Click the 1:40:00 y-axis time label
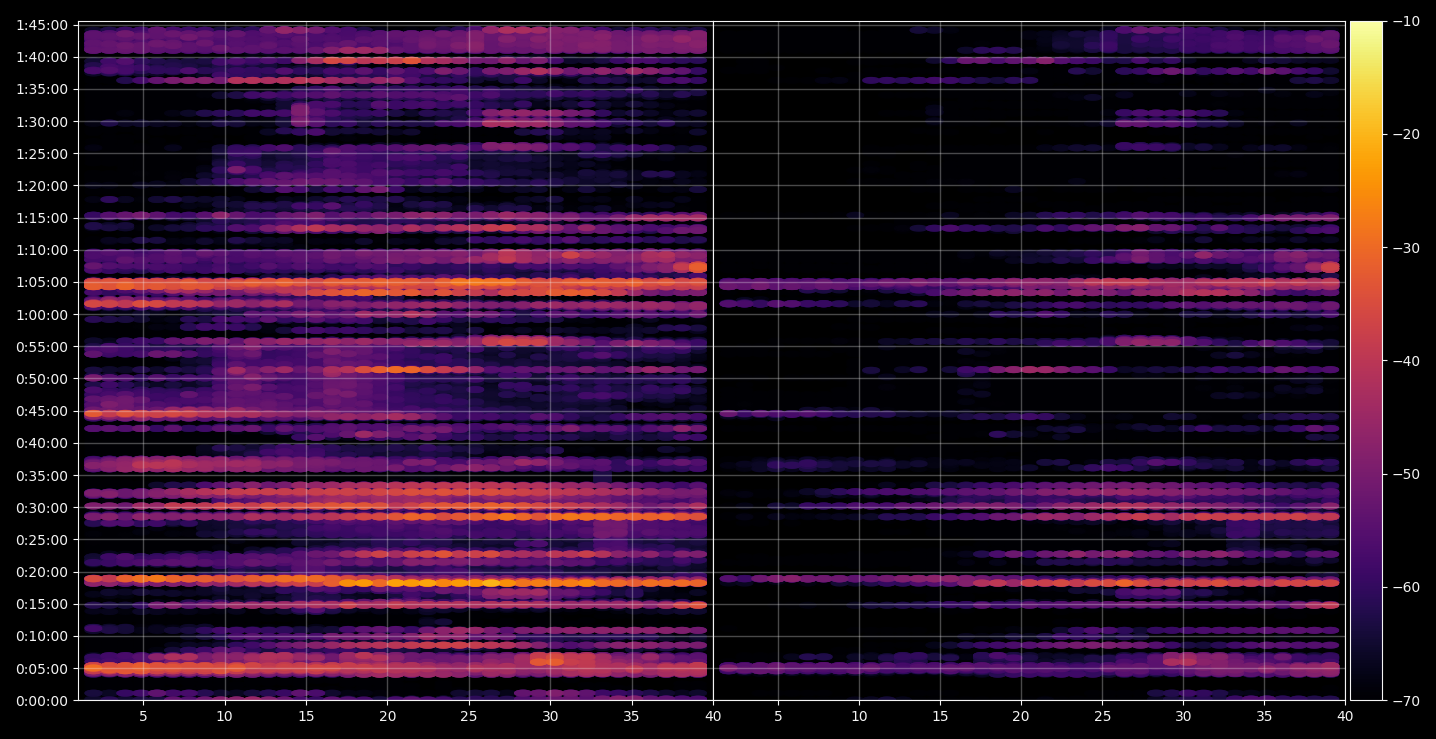 42,57
